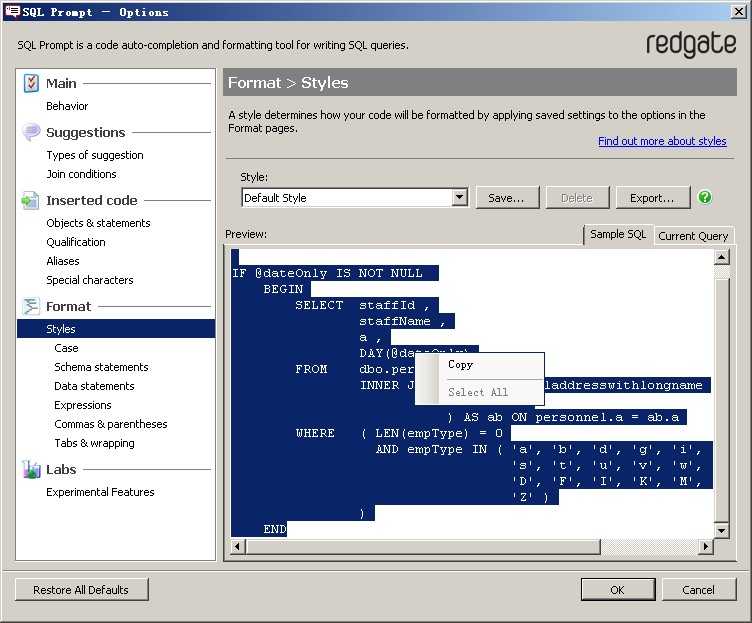This screenshot has width=752, height=623.
Task: Open Data statements page
Action: tap(94, 386)
